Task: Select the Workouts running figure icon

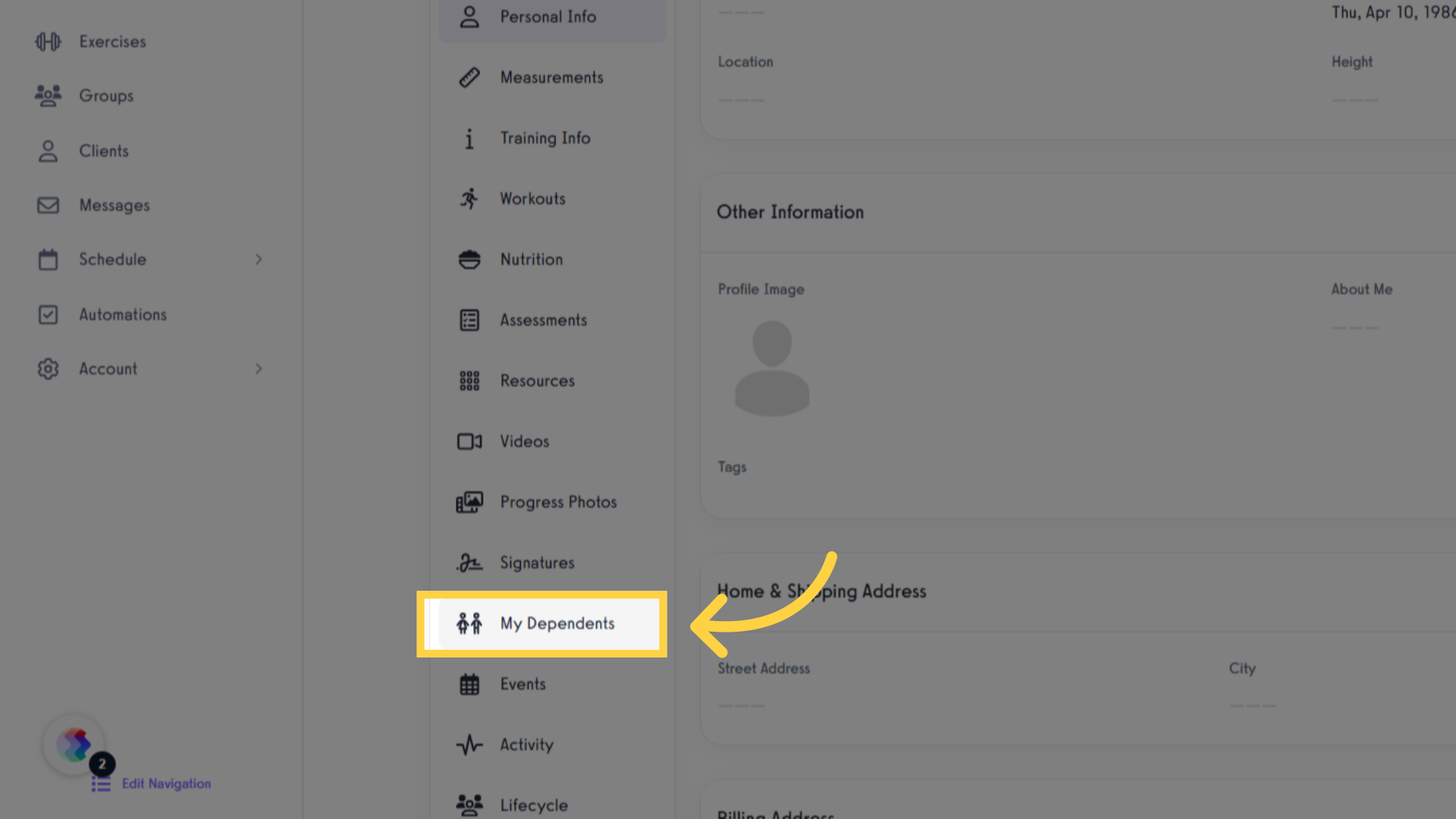Action: pos(469,199)
